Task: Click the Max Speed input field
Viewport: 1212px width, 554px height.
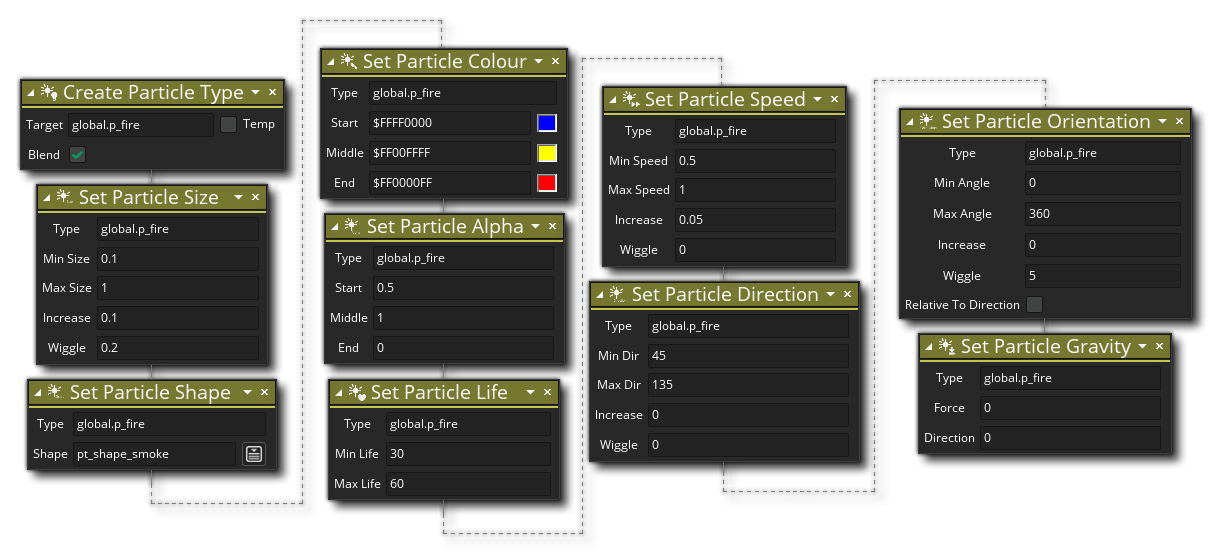Action: pos(754,190)
